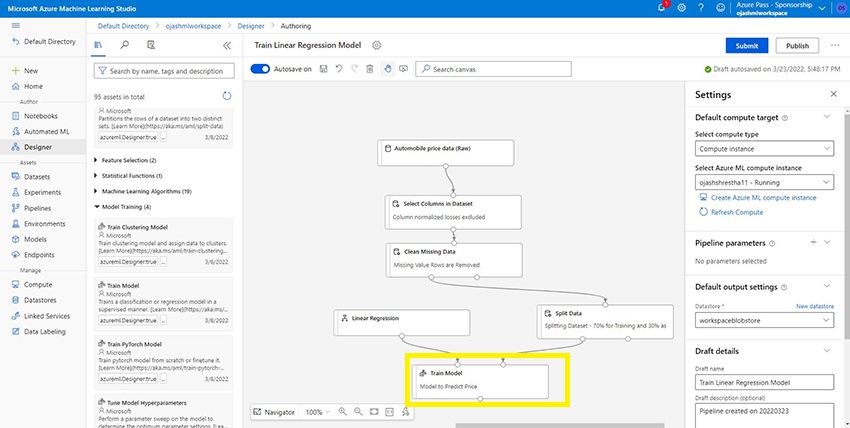Open pipeline settings gear next to title
850x428 pixels.
point(376,46)
